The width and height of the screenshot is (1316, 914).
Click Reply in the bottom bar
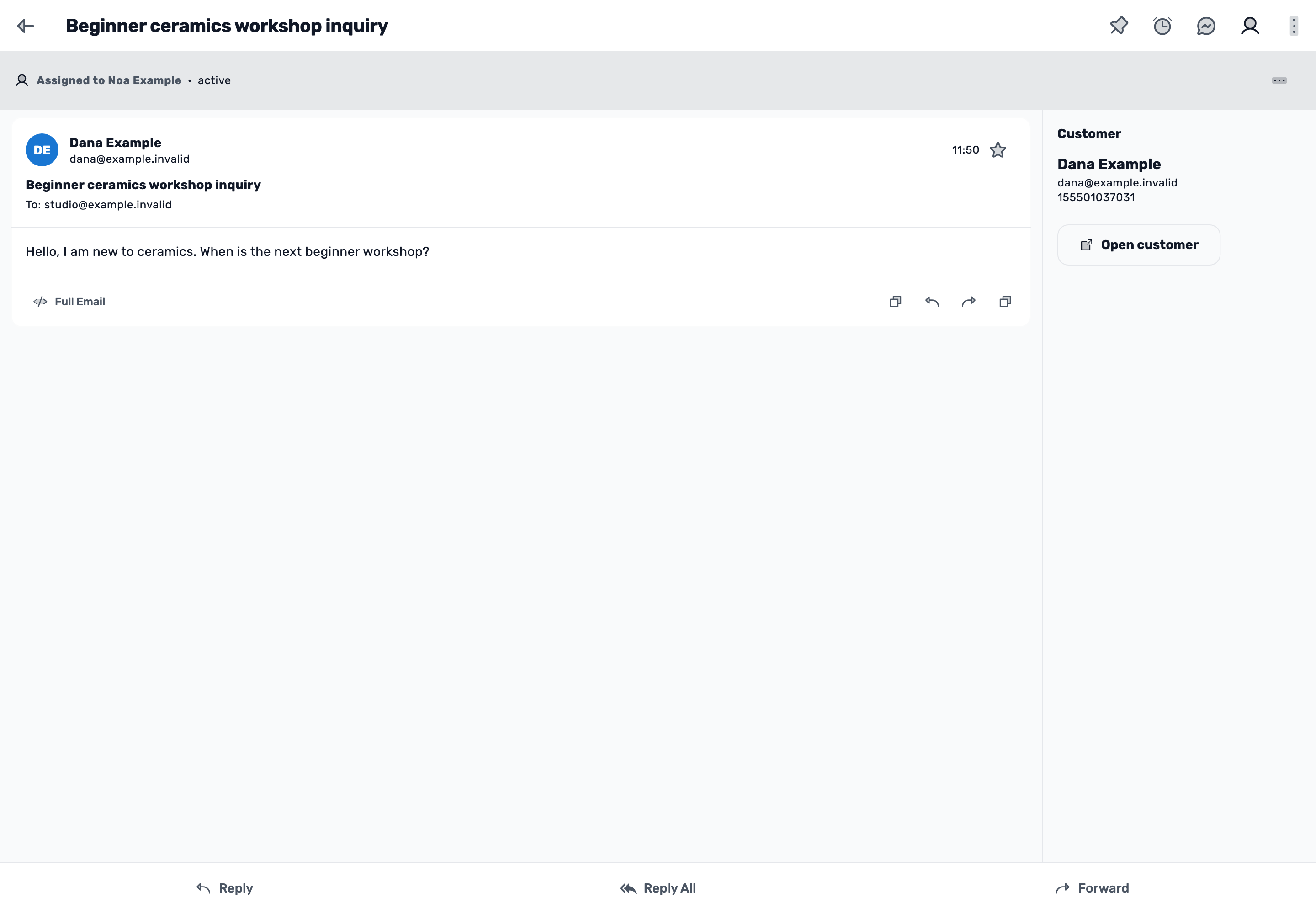[224, 888]
